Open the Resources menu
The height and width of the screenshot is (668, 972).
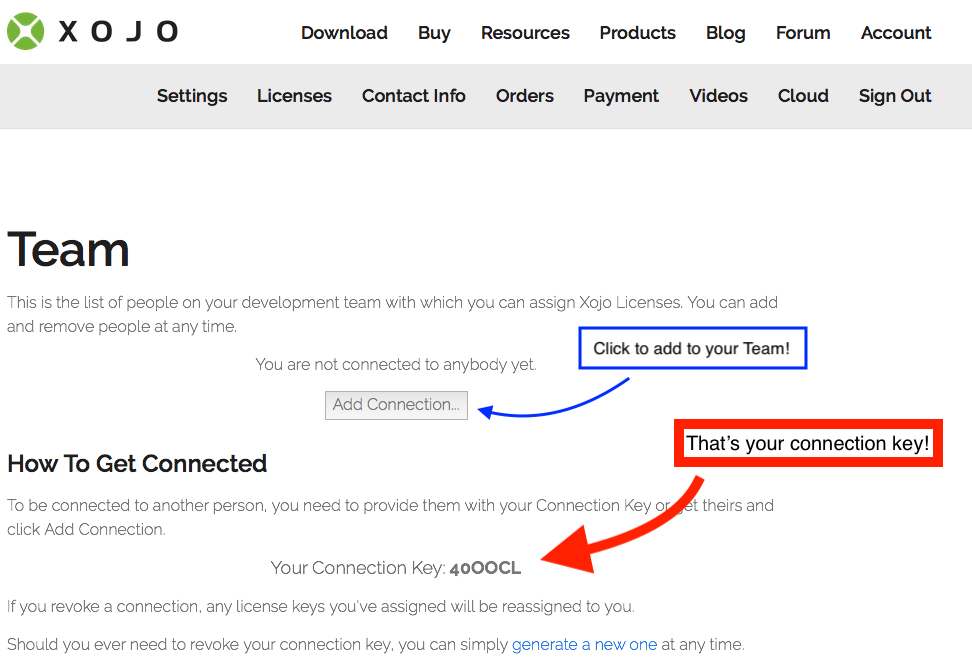(x=525, y=32)
